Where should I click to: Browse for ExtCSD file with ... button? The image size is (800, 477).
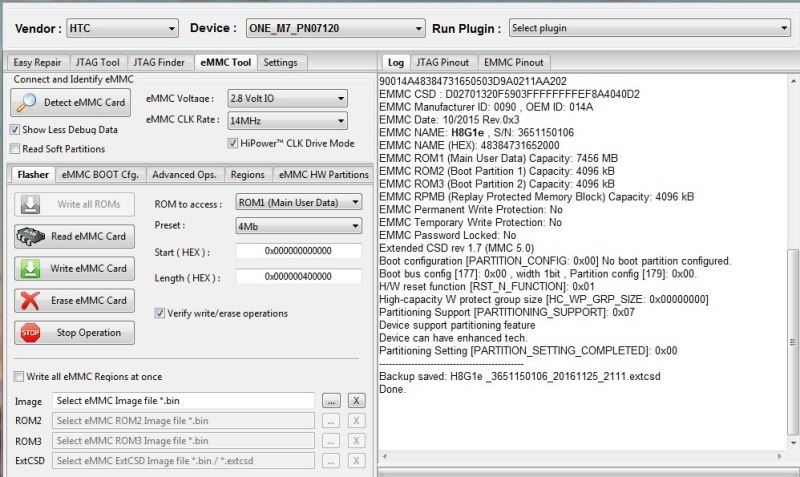coord(332,461)
